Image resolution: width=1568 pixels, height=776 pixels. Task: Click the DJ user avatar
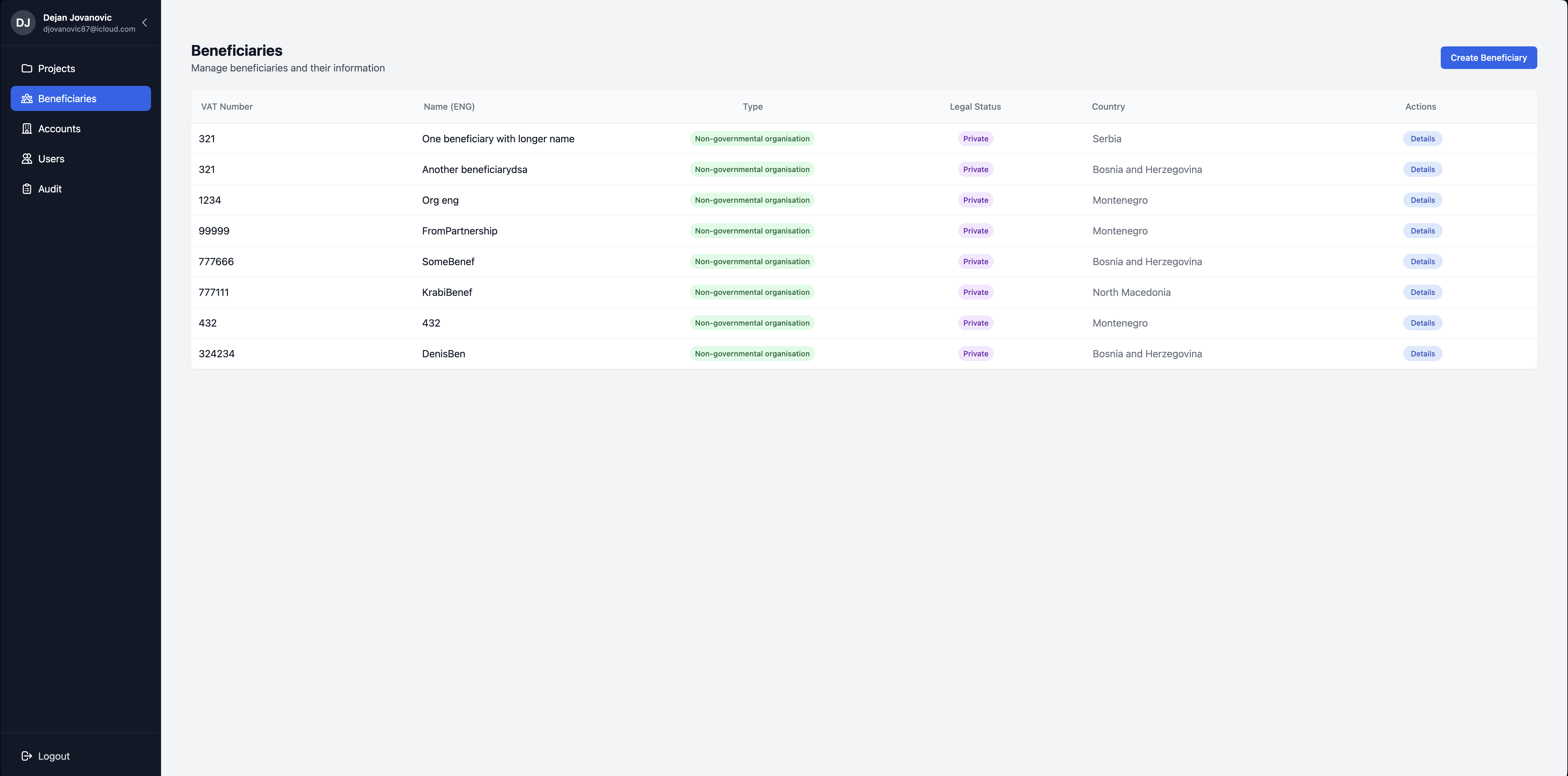pyautogui.click(x=23, y=23)
